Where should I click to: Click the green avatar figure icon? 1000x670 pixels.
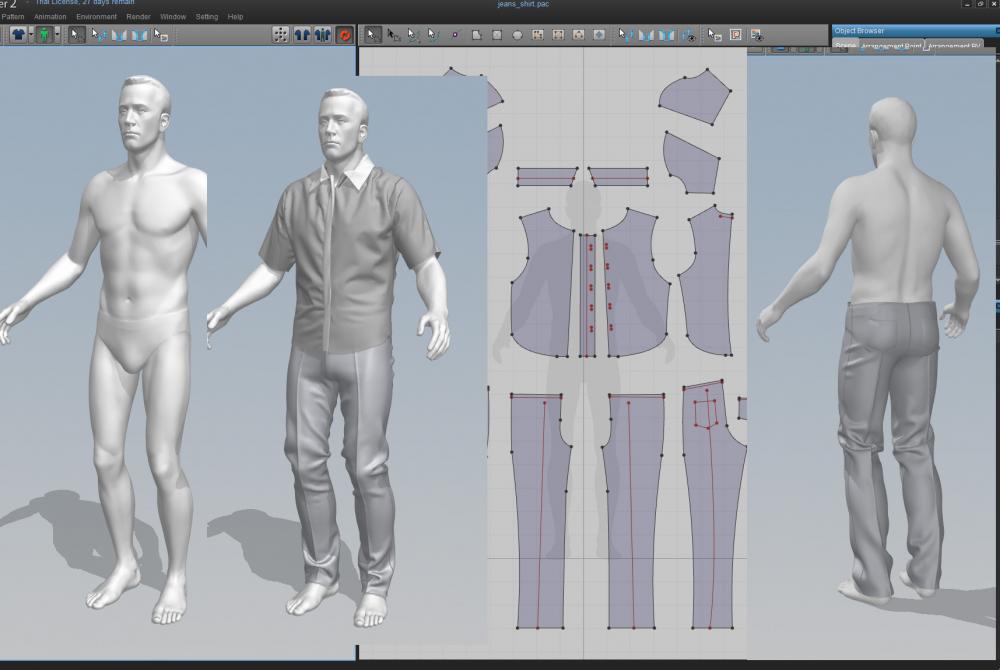pyautogui.click(x=45, y=34)
